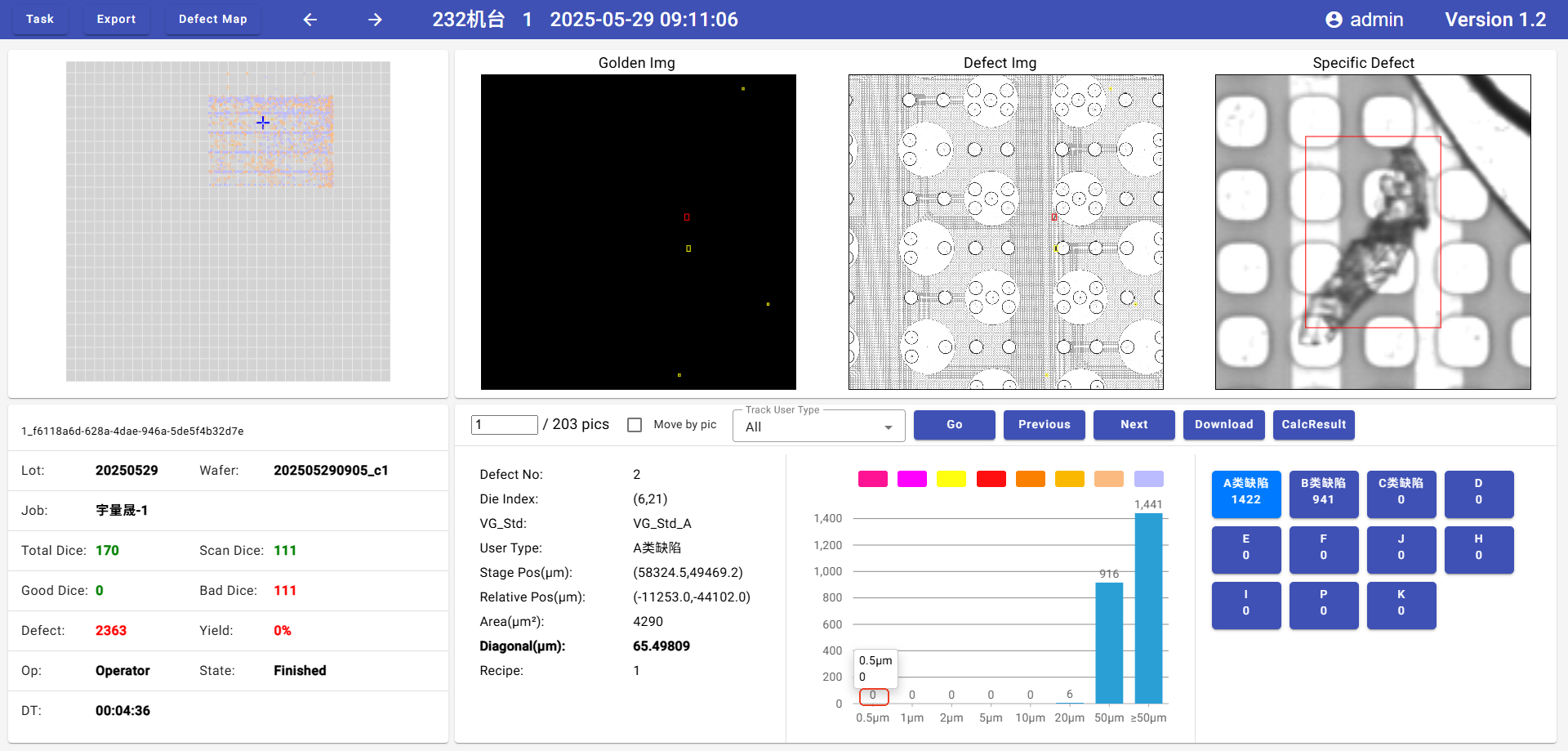Click the Defect Img preview
Image resolution: width=1568 pixels, height=751 pixels.
[1006, 232]
